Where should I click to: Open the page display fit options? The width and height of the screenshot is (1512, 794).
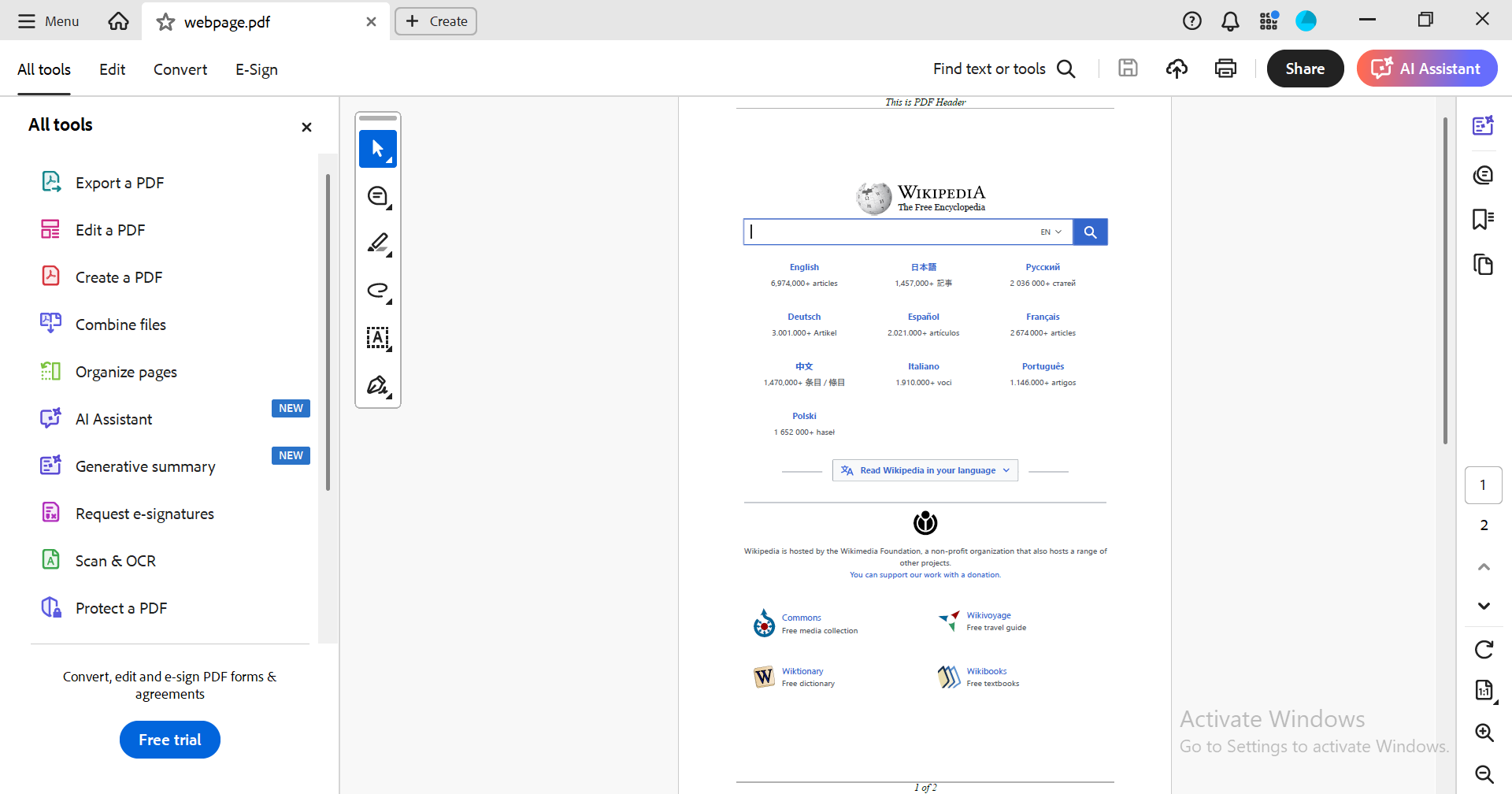pos(1484,691)
